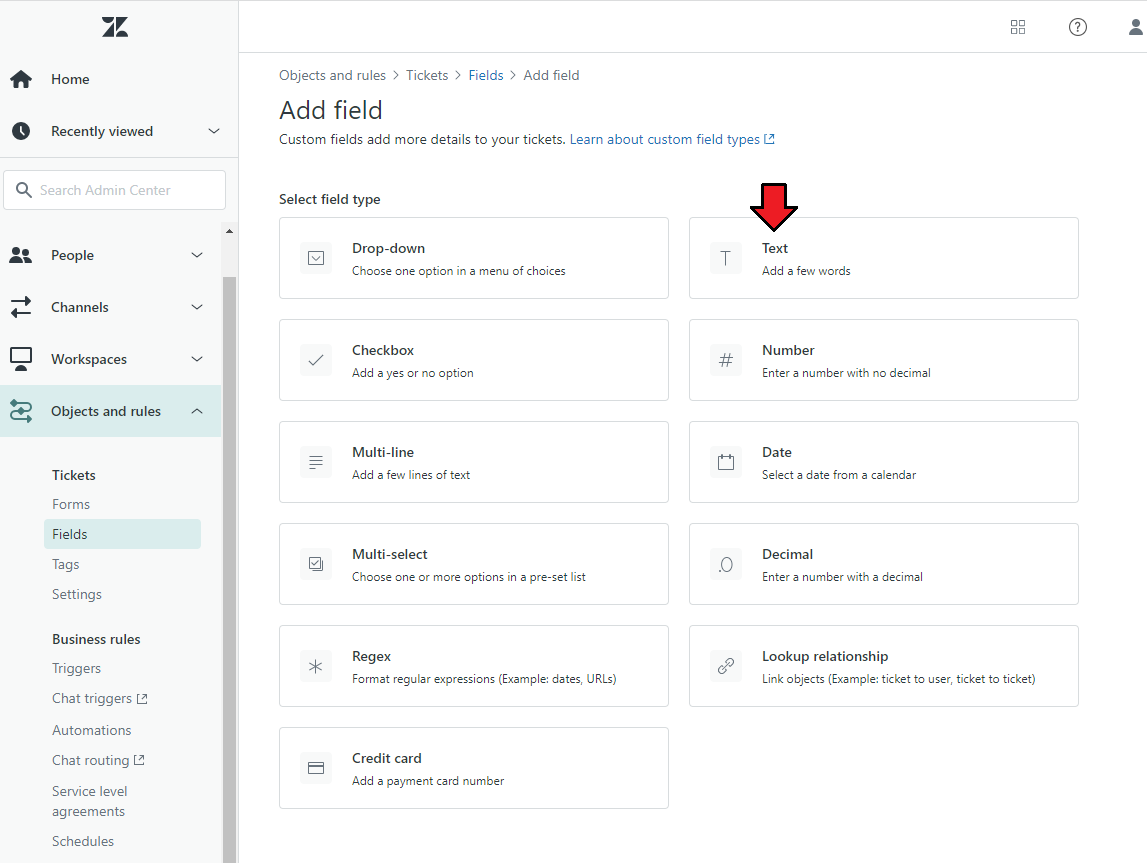This screenshot has height=863, width=1147.
Task: Choose the Date field type card
Action: [x=884, y=462]
